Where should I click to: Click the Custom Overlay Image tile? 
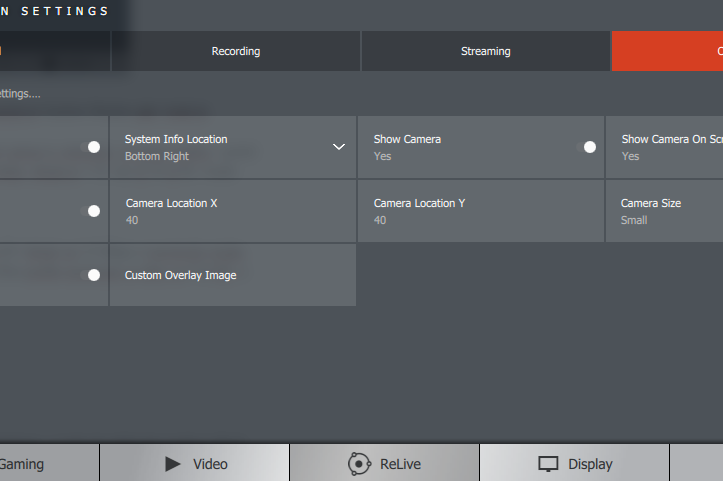(232, 275)
